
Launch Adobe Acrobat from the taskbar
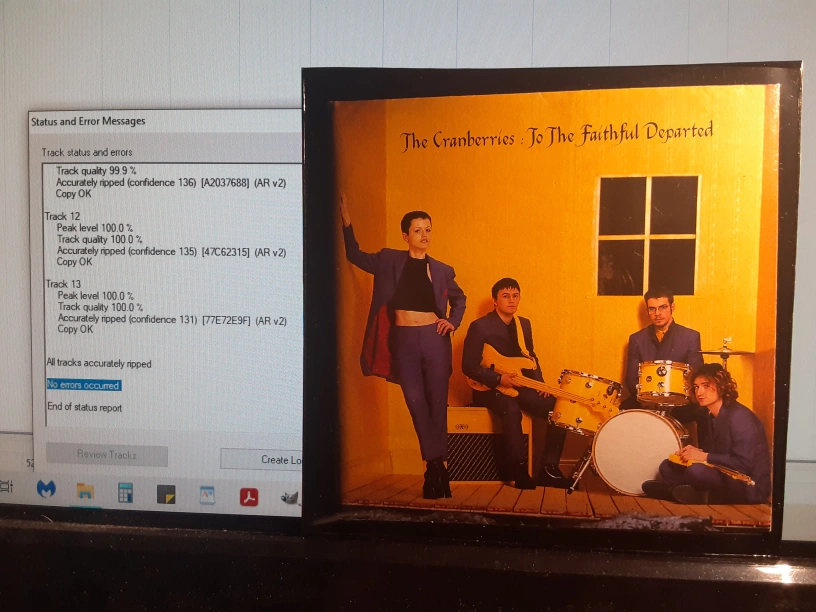[x=249, y=497]
